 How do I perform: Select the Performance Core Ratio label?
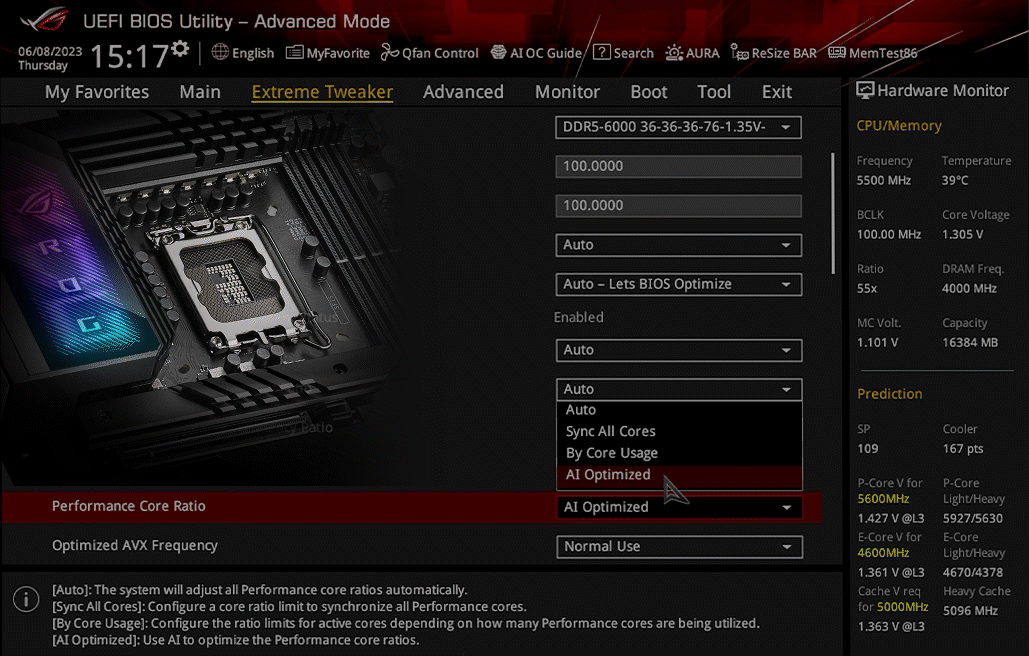pyautogui.click(x=129, y=506)
